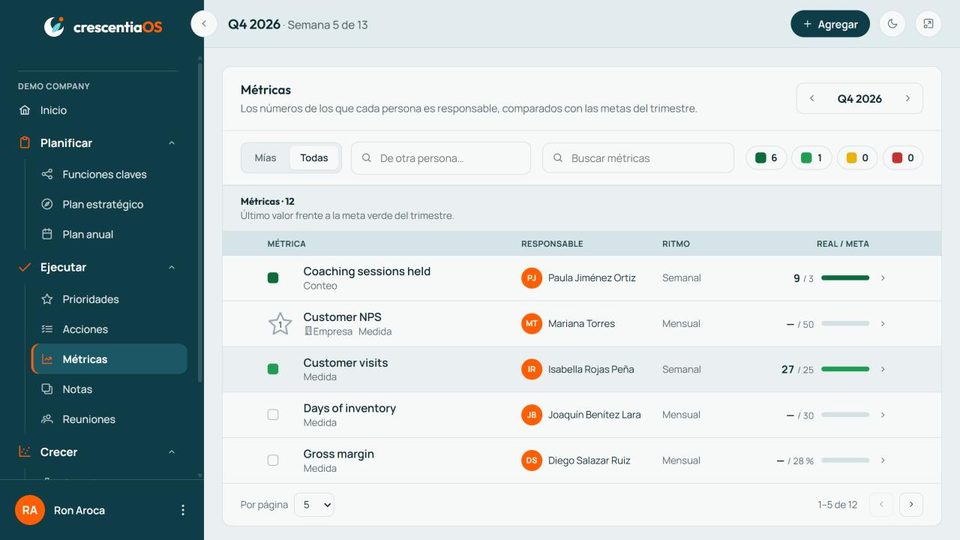Filter by the red status showing 0
The width and height of the screenshot is (960, 540).
(x=903, y=158)
